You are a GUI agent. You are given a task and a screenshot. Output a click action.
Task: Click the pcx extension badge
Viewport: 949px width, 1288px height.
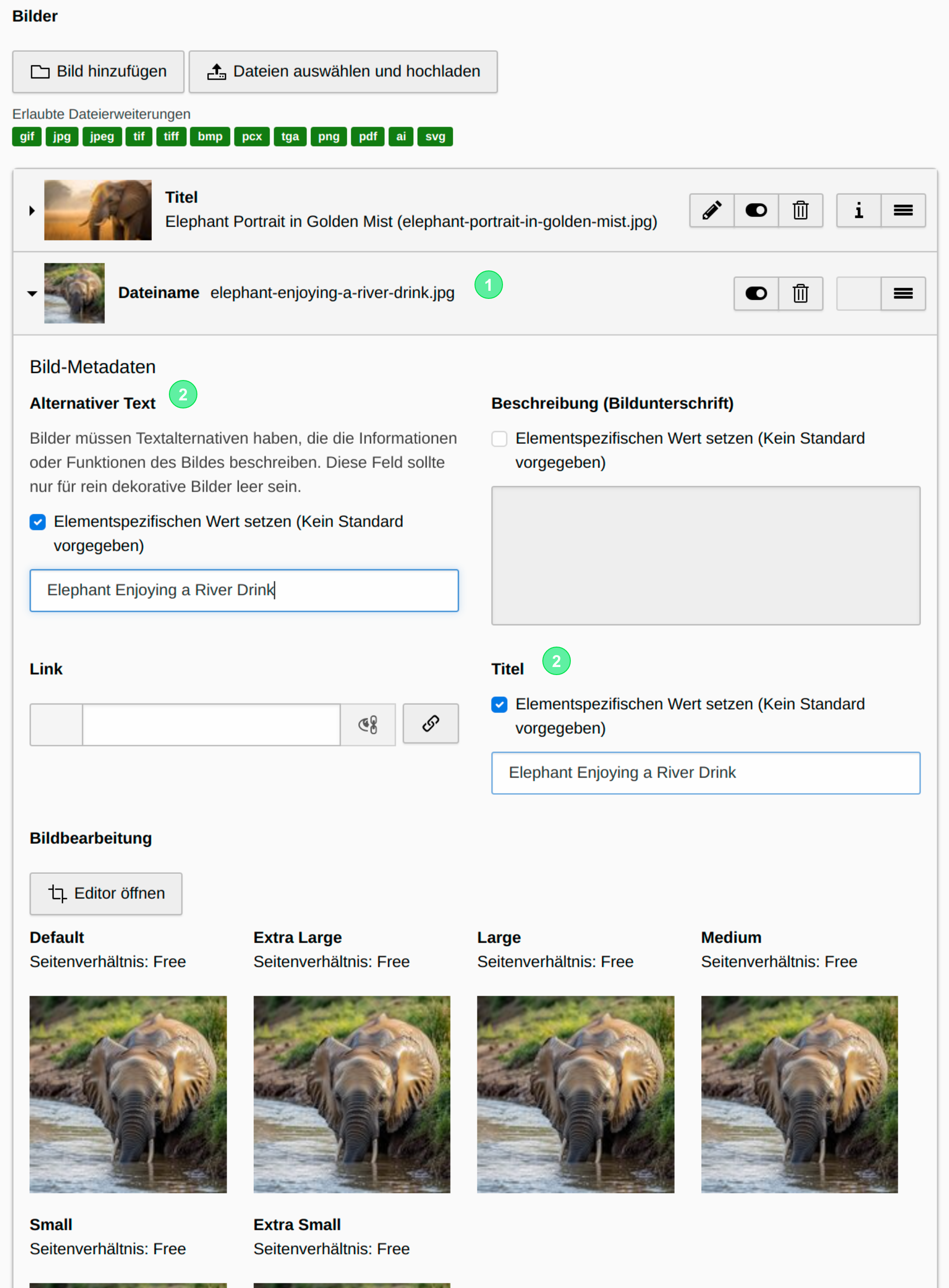[251, 137]
